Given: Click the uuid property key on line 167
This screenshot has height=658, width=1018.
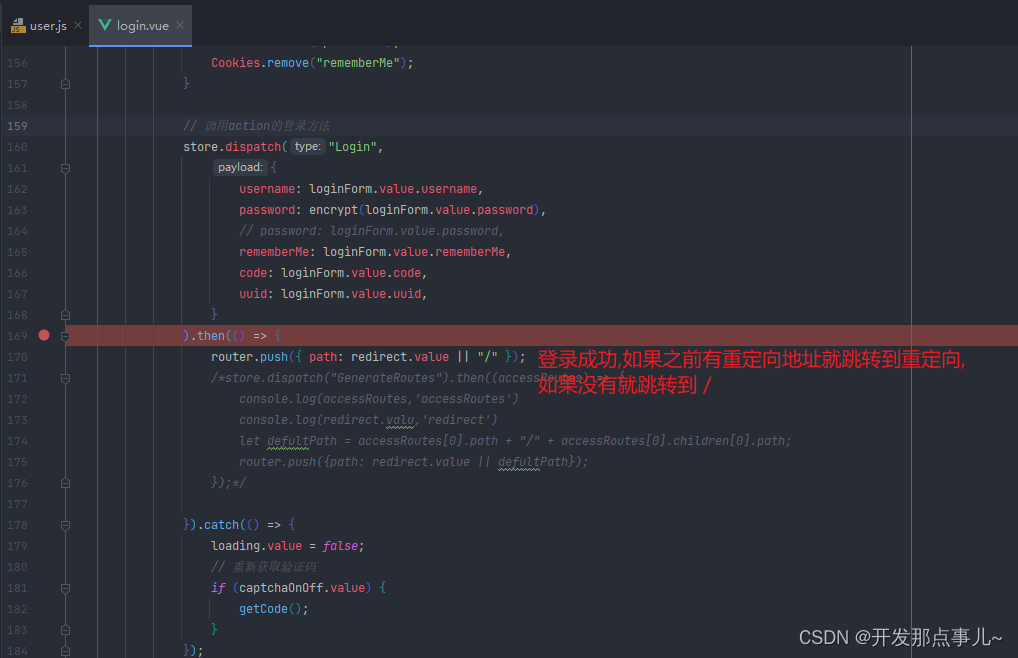Looking at the screenshot, I should 253,294.
